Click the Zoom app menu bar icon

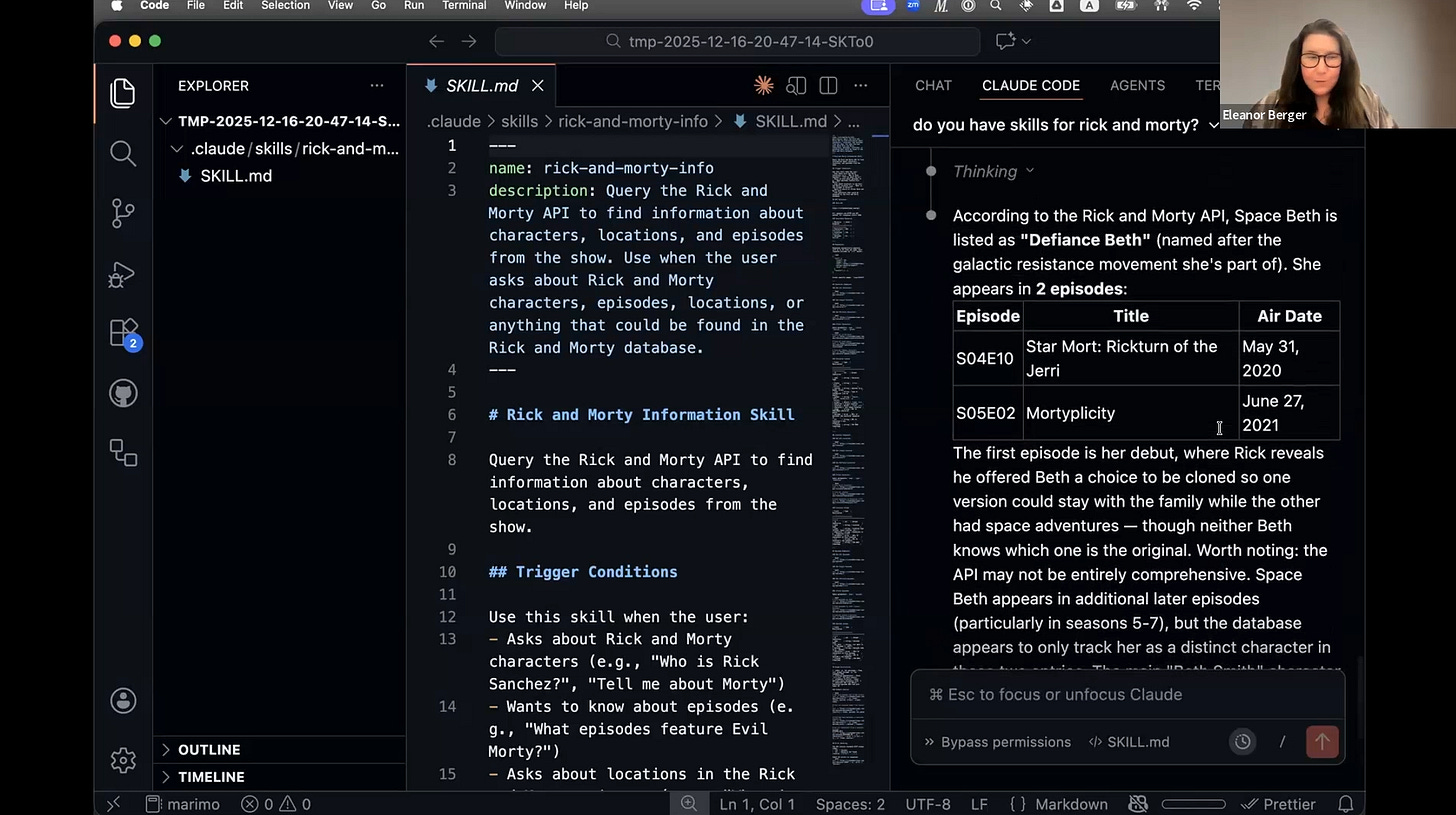(913, 6)
